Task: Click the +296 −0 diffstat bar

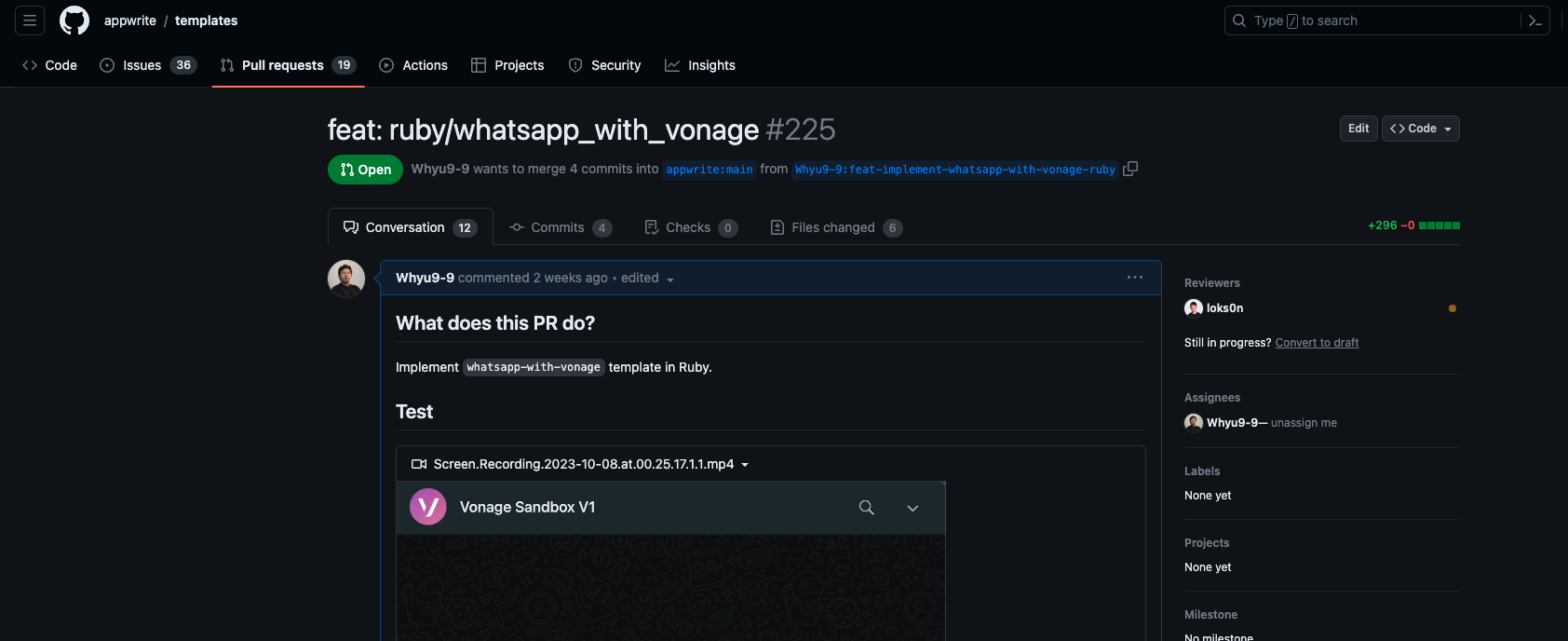Action: (x=1413, y=225)
